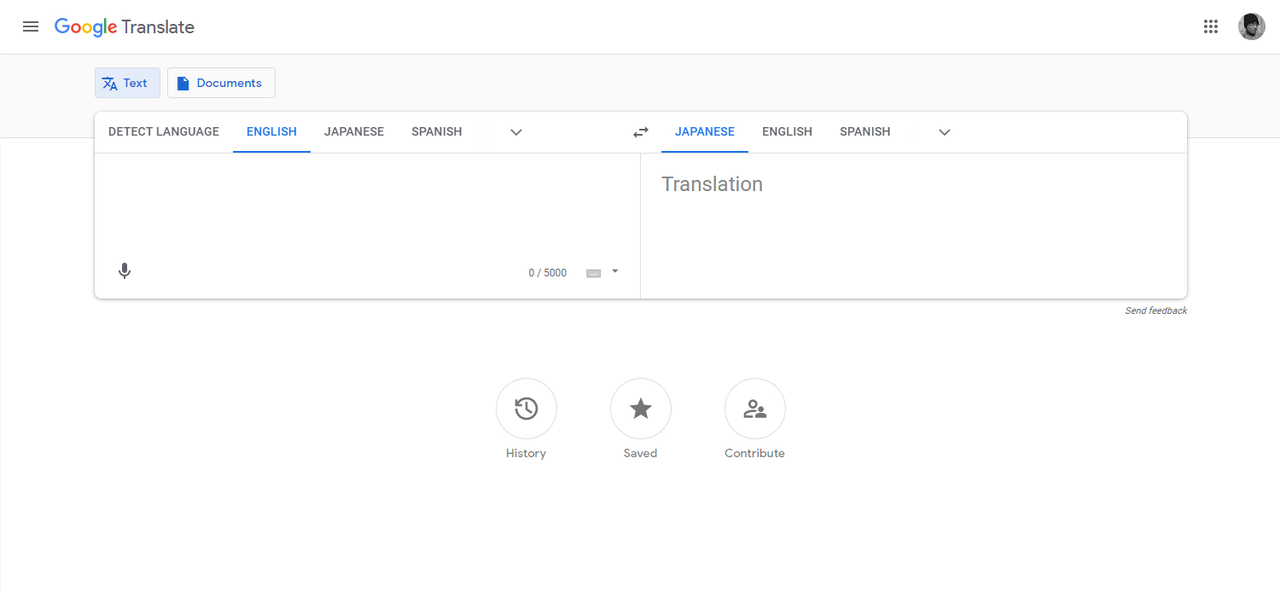Viewport: 1280px width, 592px height.
Task: Click the source text input area
Action: click(367, 205)
